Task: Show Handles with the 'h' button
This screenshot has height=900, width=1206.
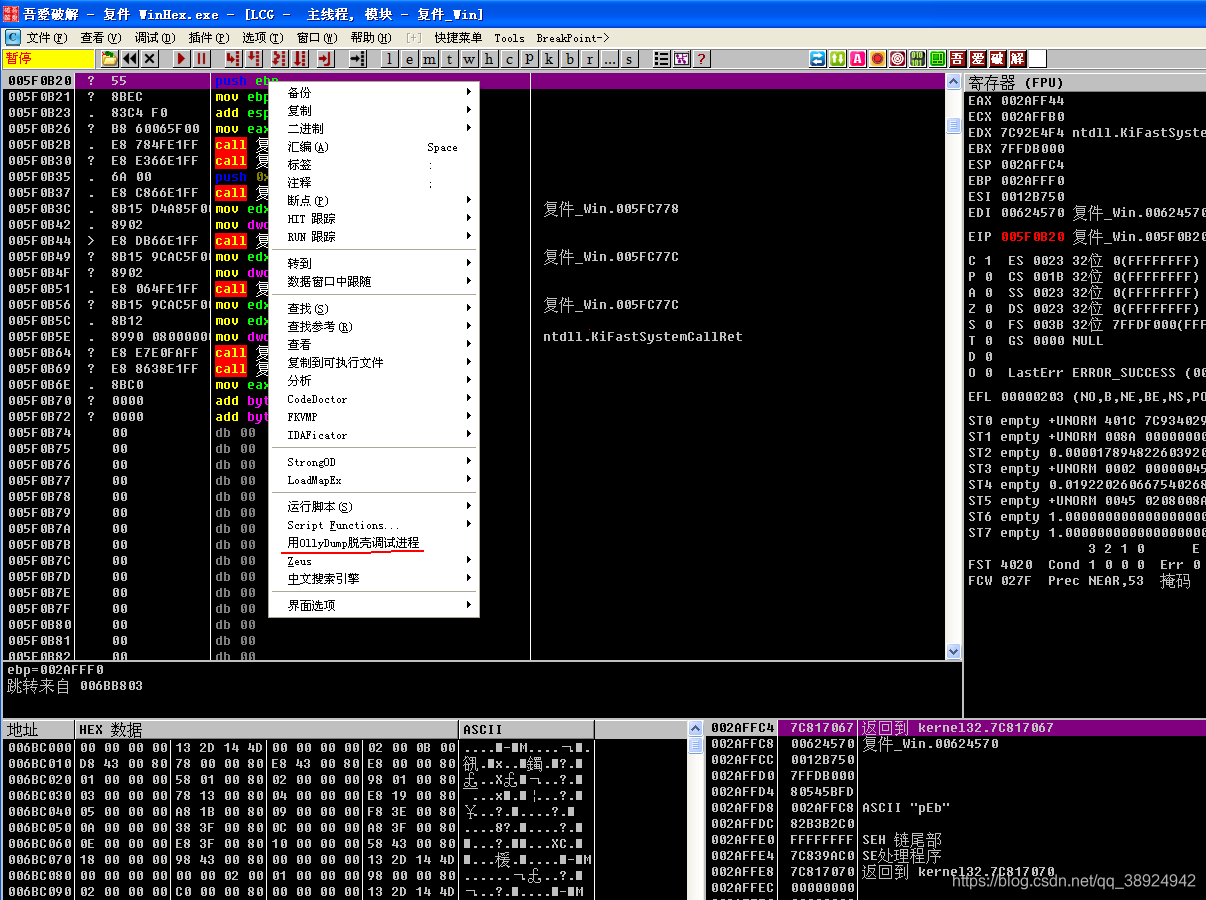Action: pyautogui.click(x=490, y=59)
